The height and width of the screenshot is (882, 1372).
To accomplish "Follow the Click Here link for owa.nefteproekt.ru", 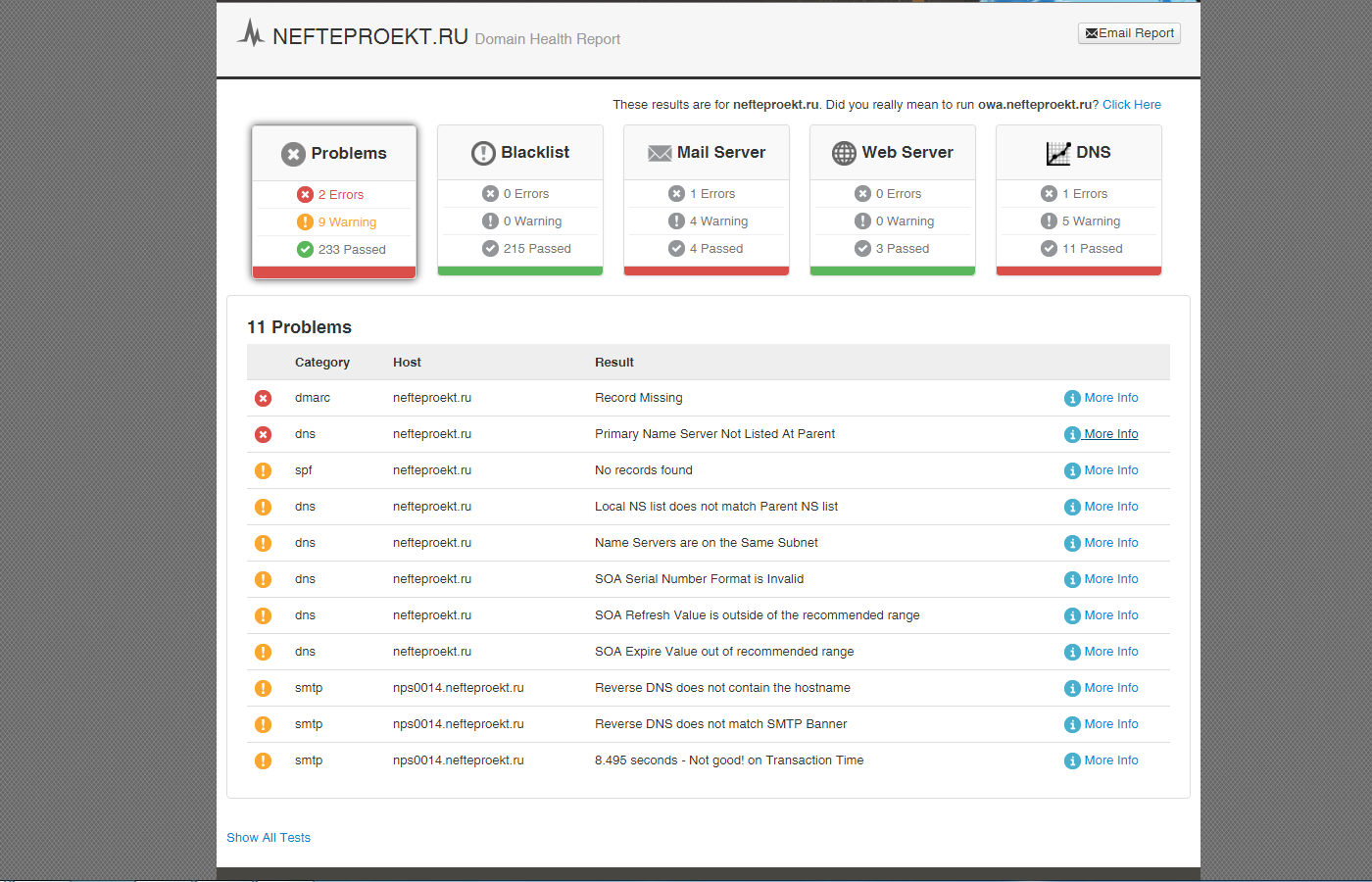I will (x=1131, y=105).
